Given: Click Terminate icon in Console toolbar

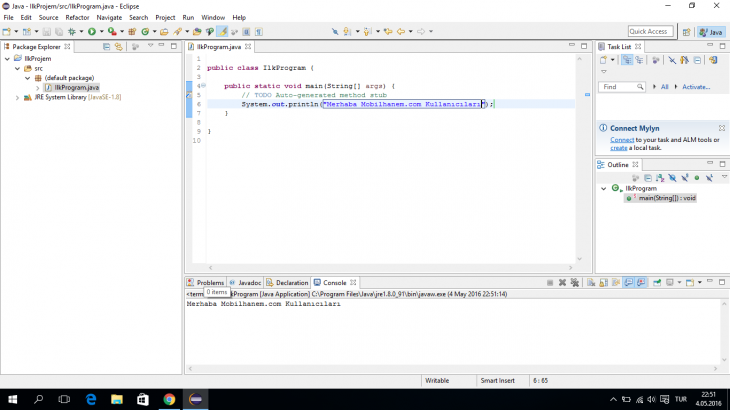Looking at the screenshot, I should tap(550, 282).
